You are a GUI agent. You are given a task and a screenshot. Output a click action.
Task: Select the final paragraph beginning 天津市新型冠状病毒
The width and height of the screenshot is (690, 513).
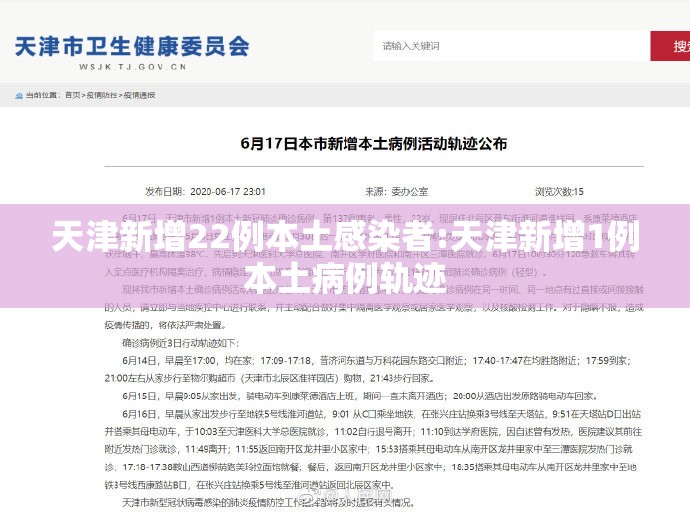(268, 502)
